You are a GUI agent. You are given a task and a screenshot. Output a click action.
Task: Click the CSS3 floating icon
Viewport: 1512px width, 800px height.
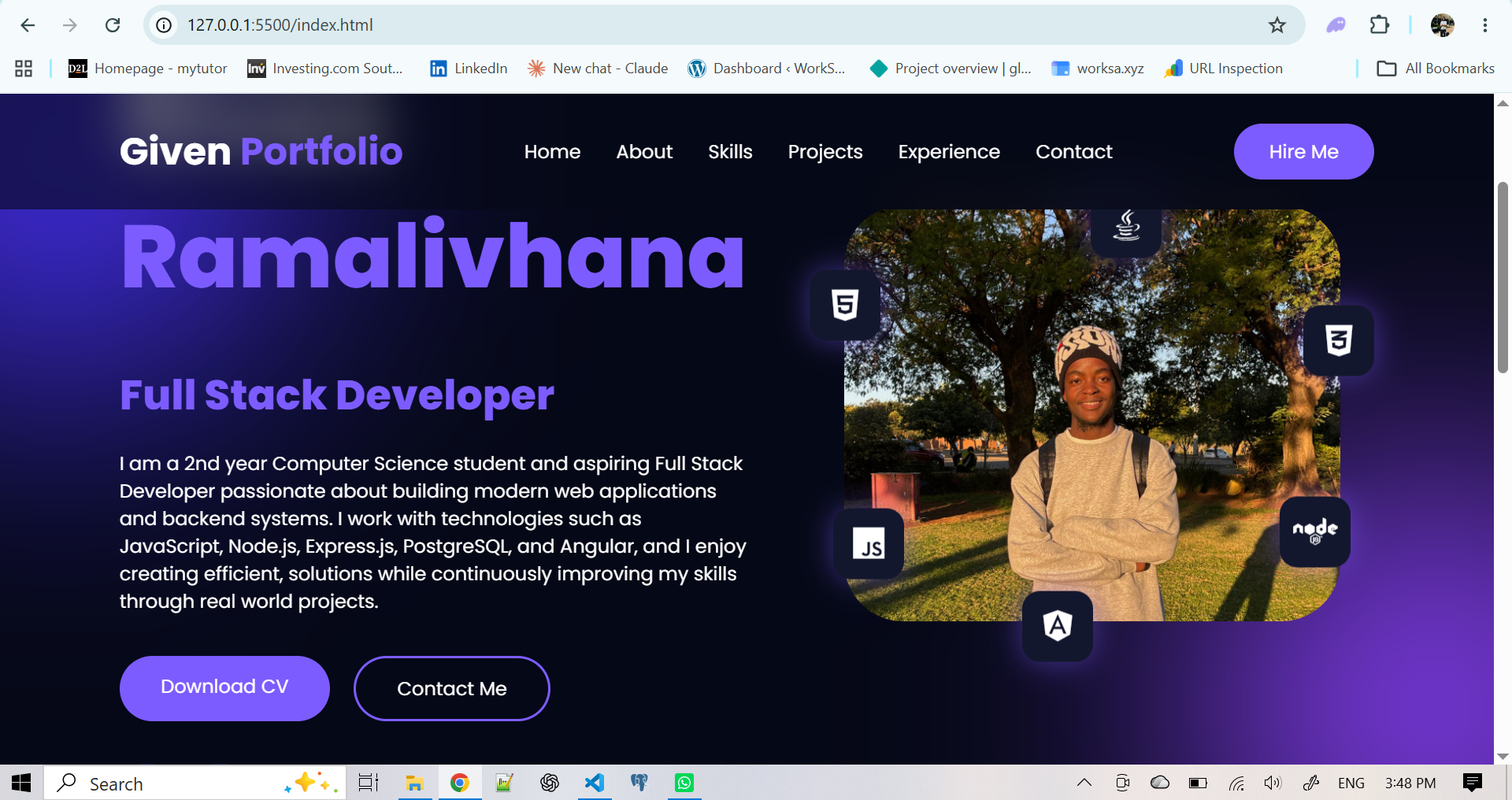click(x=1339, y=340)
